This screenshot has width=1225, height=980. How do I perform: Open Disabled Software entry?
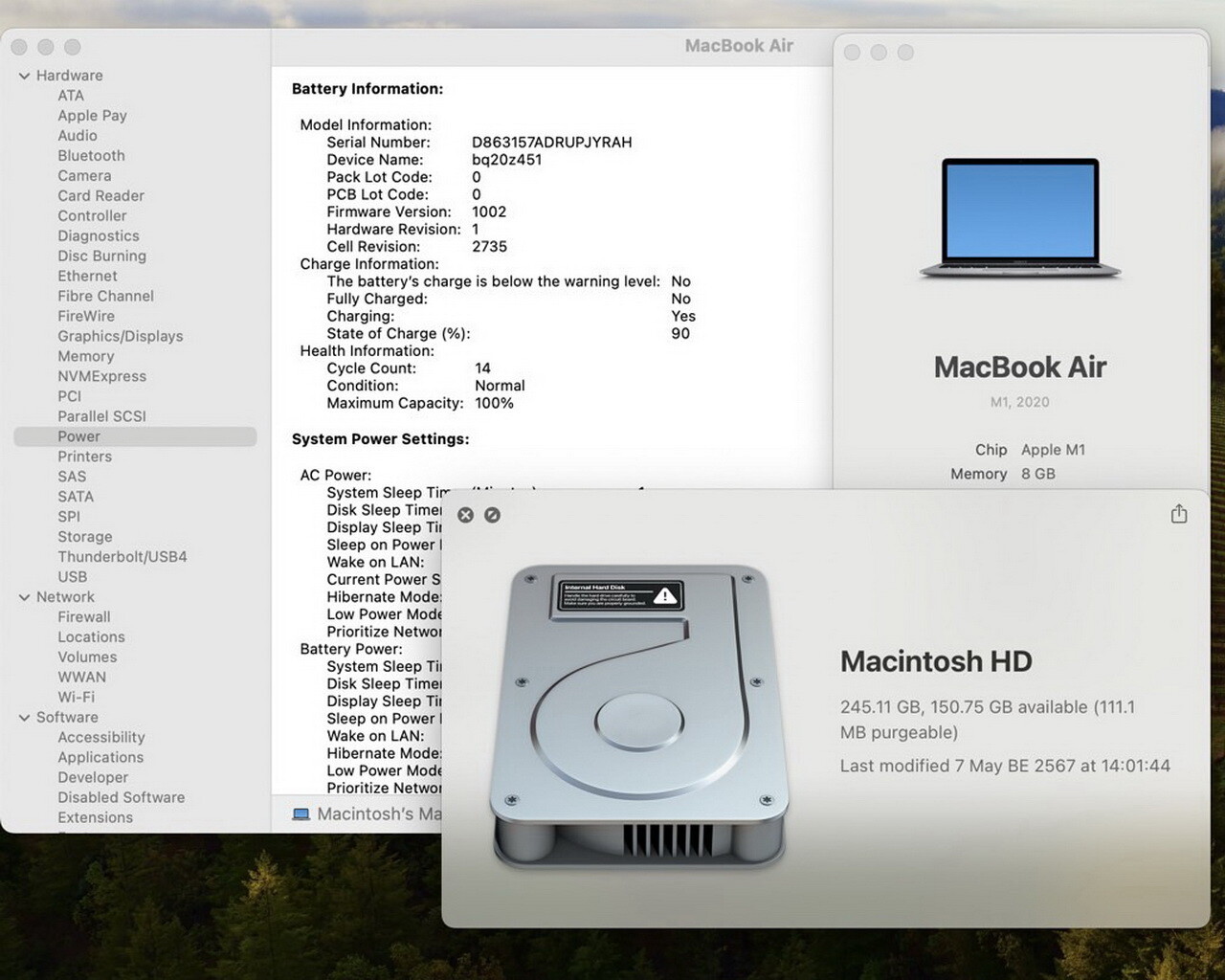122,799
